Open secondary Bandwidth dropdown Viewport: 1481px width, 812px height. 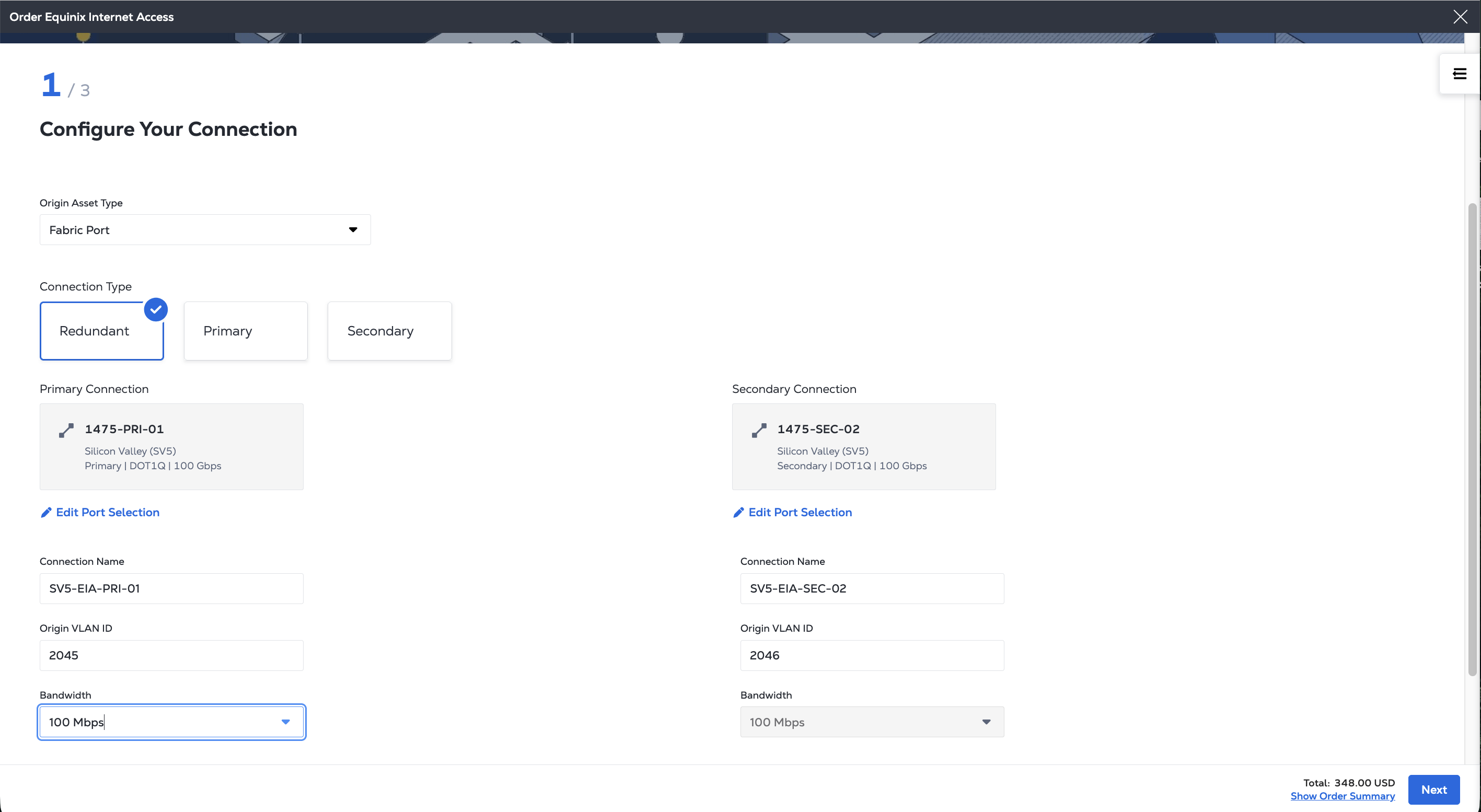pos(872,722)
